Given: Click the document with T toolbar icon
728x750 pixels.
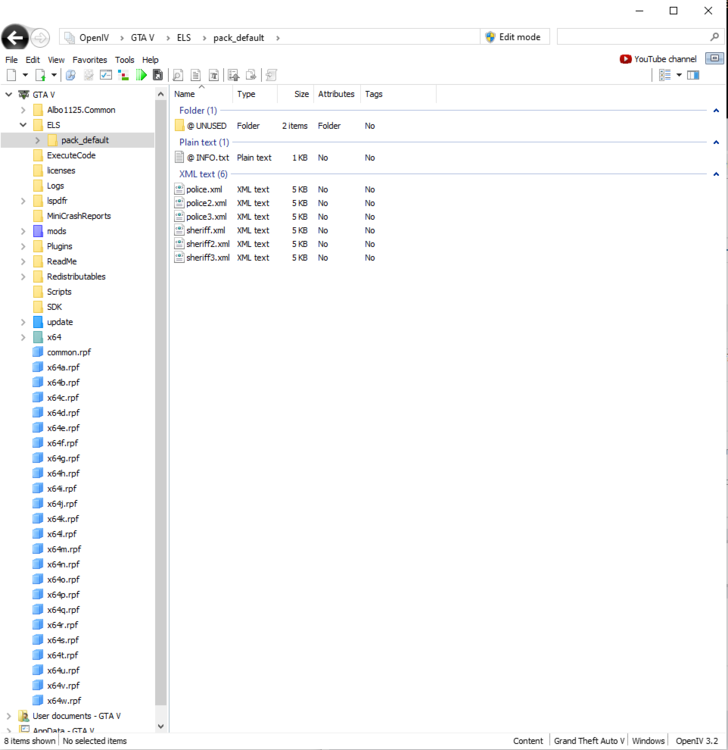Looking at the screenshot, I should coord(214,75).
